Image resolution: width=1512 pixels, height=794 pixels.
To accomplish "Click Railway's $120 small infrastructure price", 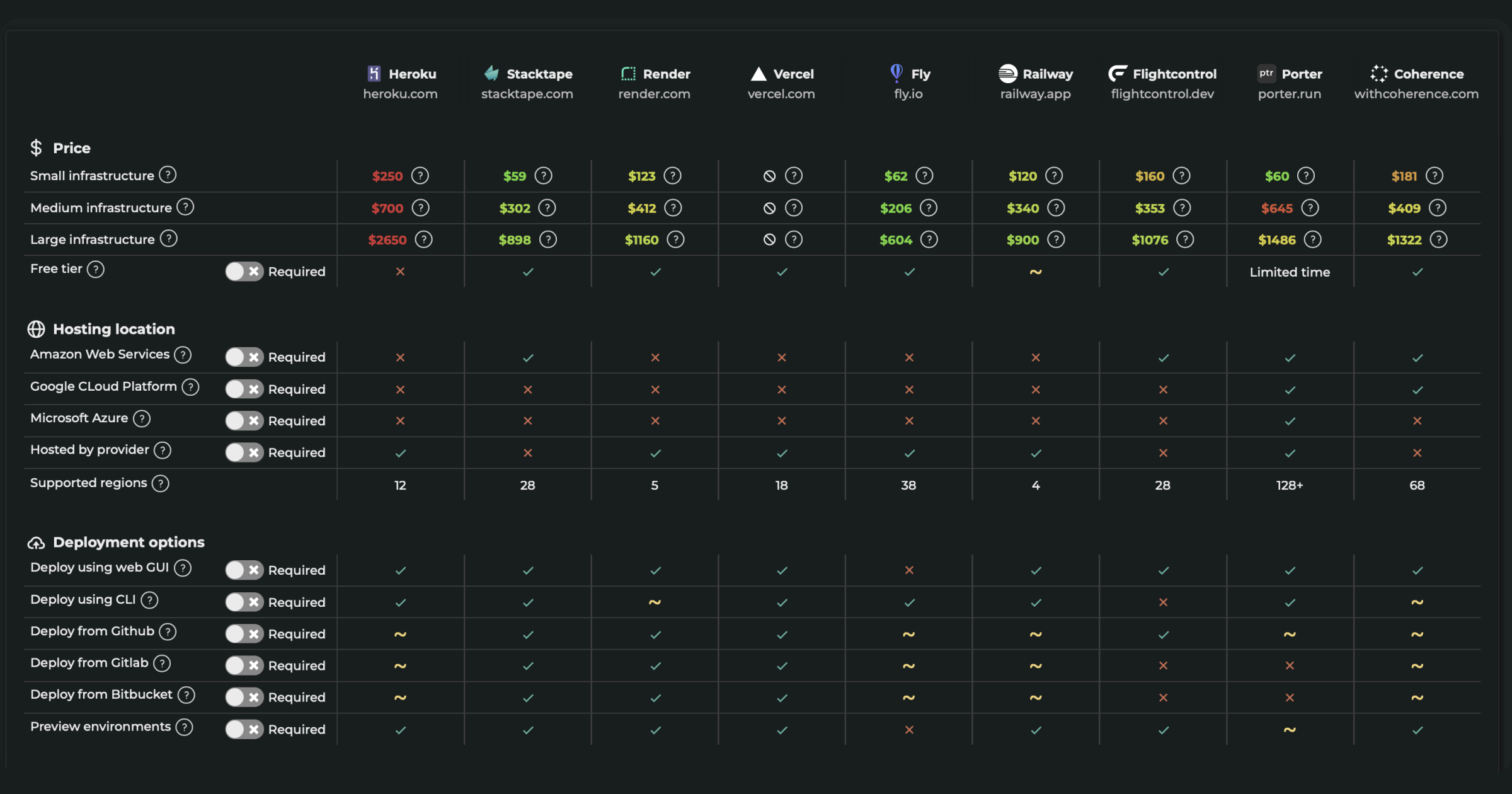I will tap(1022, 176).
